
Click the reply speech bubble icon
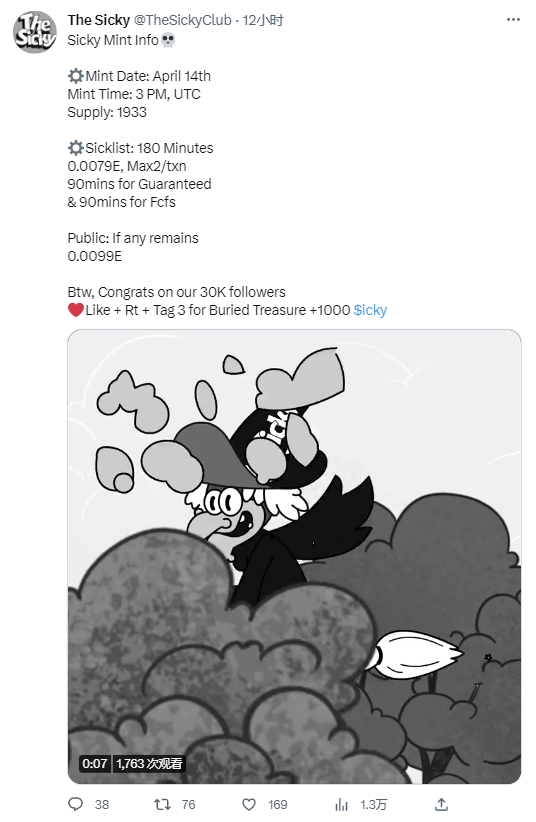pos(76,804)
